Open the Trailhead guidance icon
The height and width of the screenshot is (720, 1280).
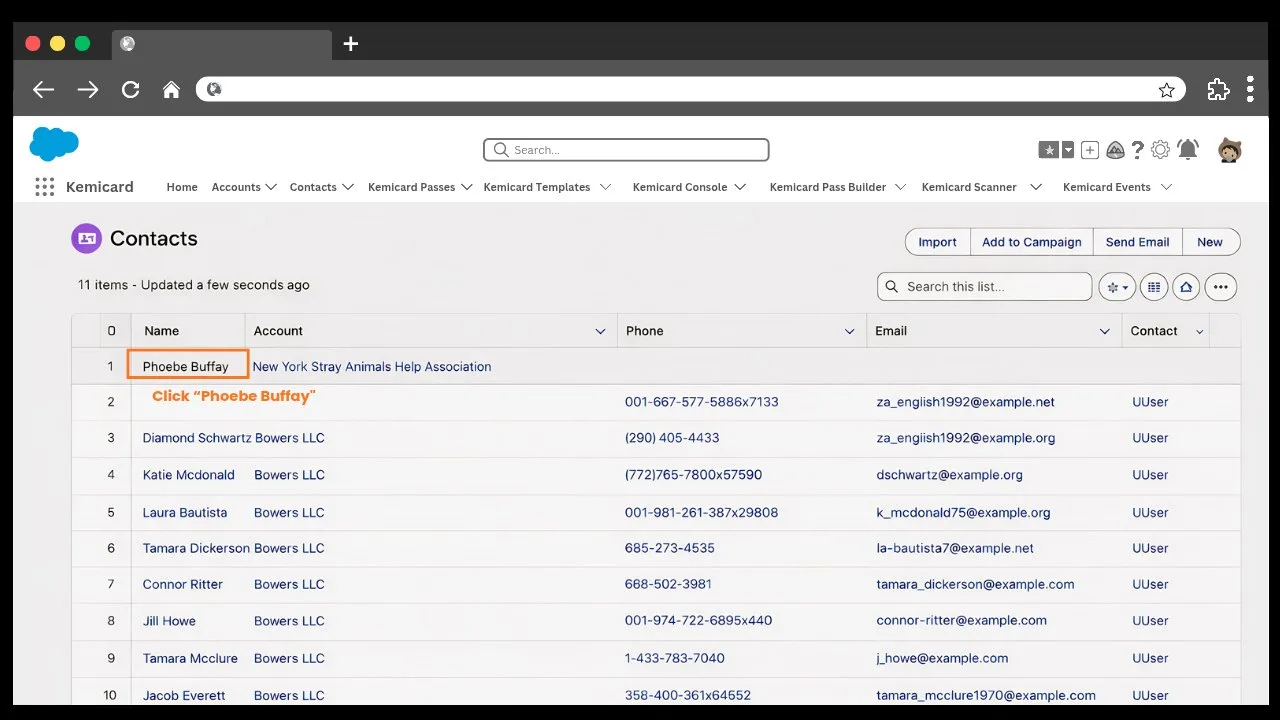coord(1115,150)
